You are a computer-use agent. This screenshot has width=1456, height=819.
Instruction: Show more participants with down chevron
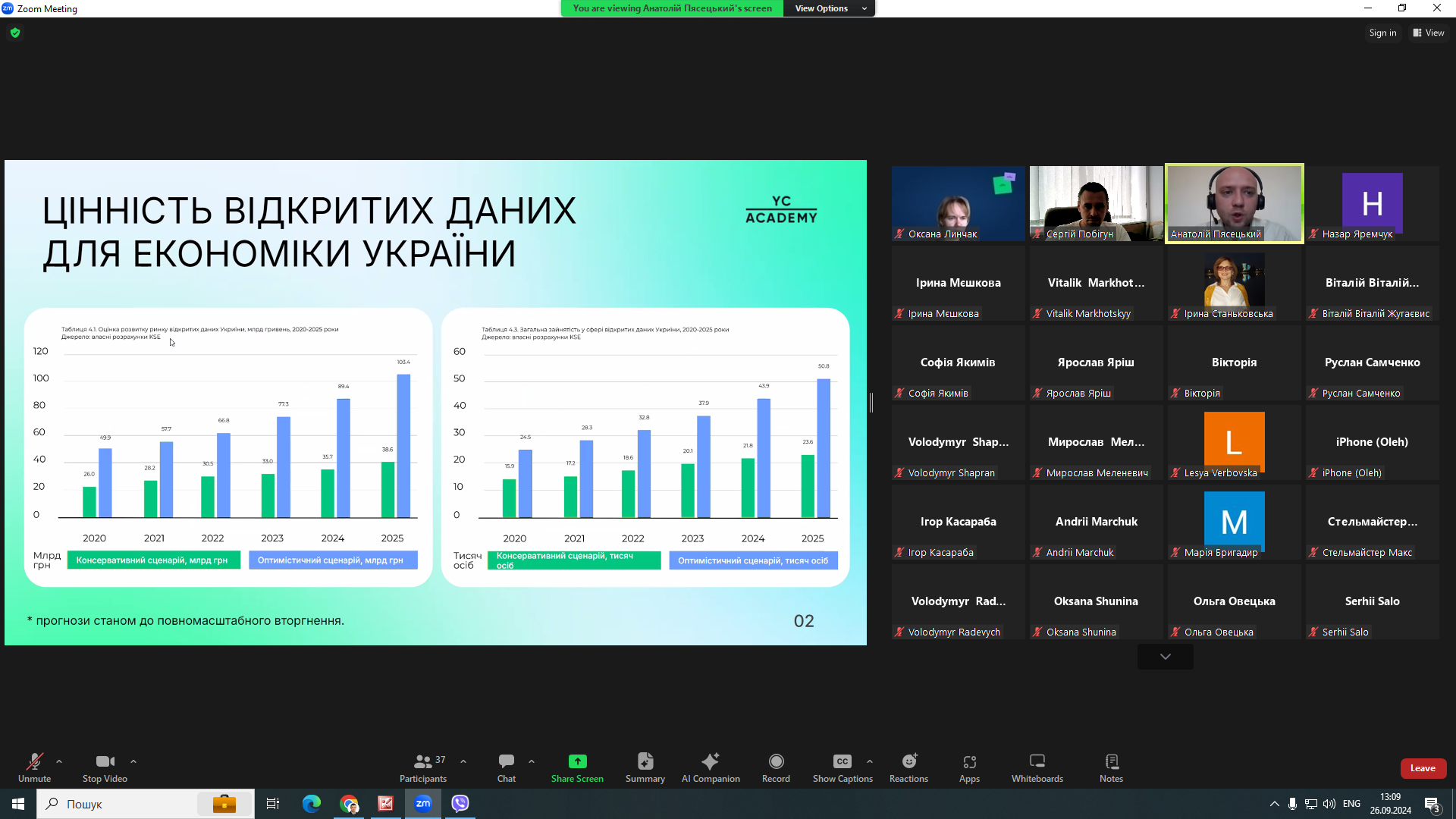coord(1165,657)
